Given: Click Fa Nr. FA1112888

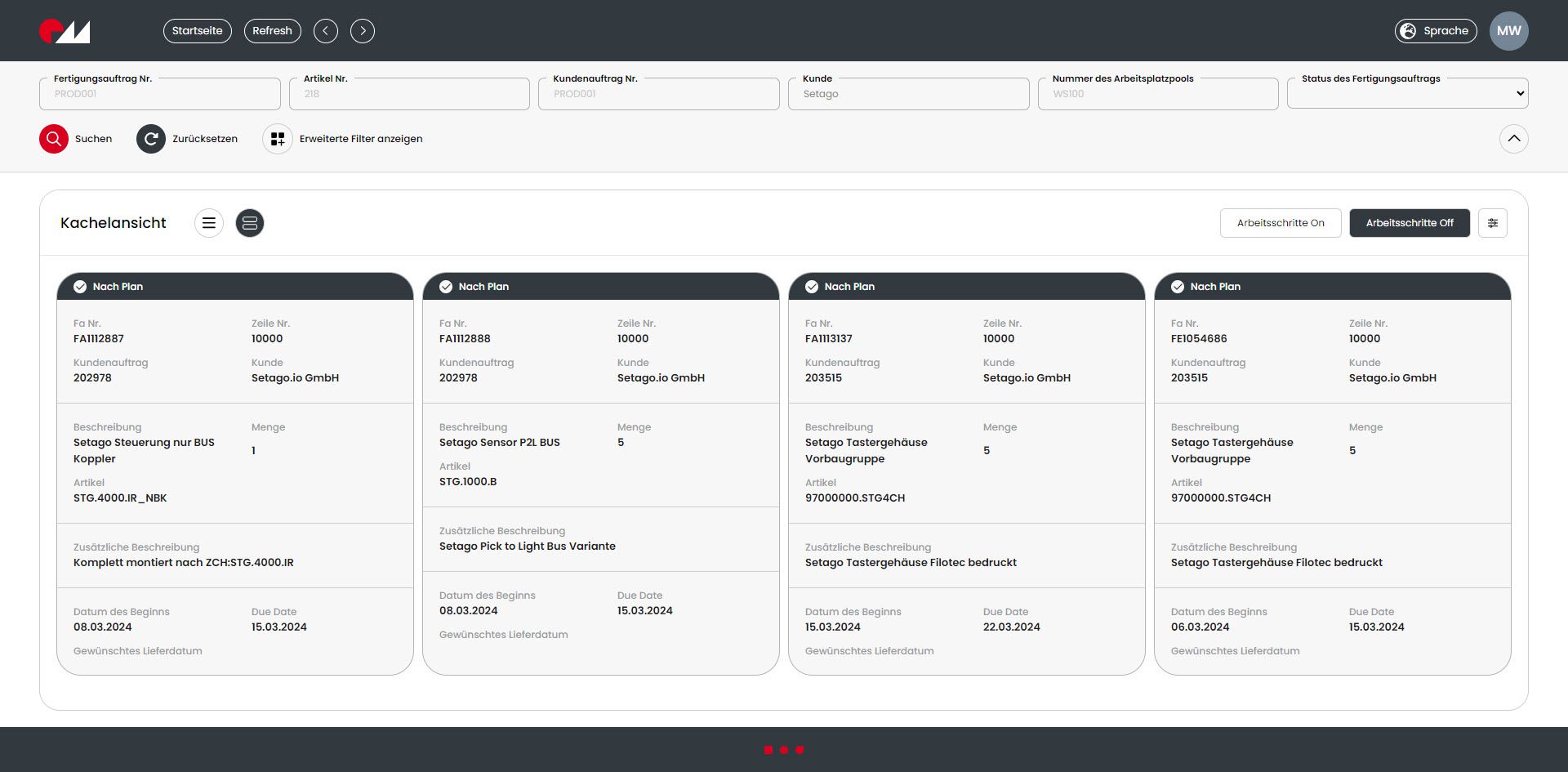Looking at the screenshot, I should [x=465, y=339].
